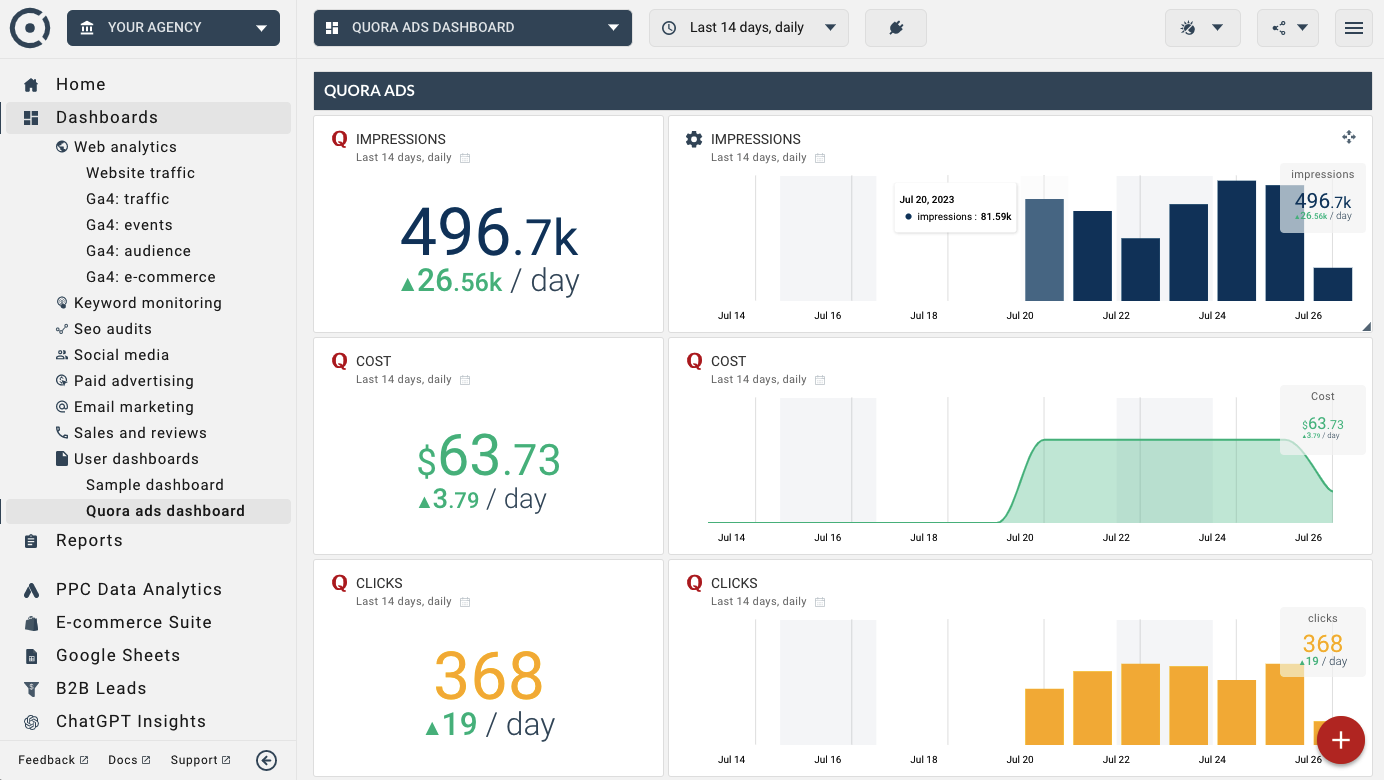Select Sales and reviews item
The width and height of the screenshot is (1384, 780).
point(140,433)
